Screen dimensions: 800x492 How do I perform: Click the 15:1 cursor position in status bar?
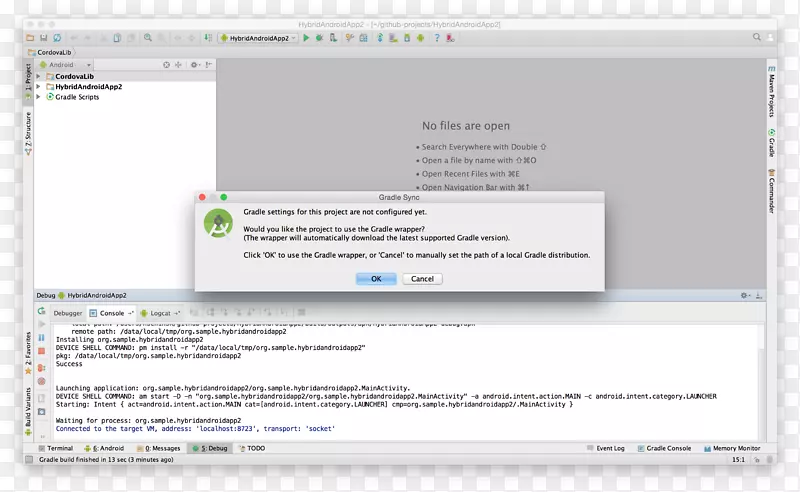pos(738,459)
